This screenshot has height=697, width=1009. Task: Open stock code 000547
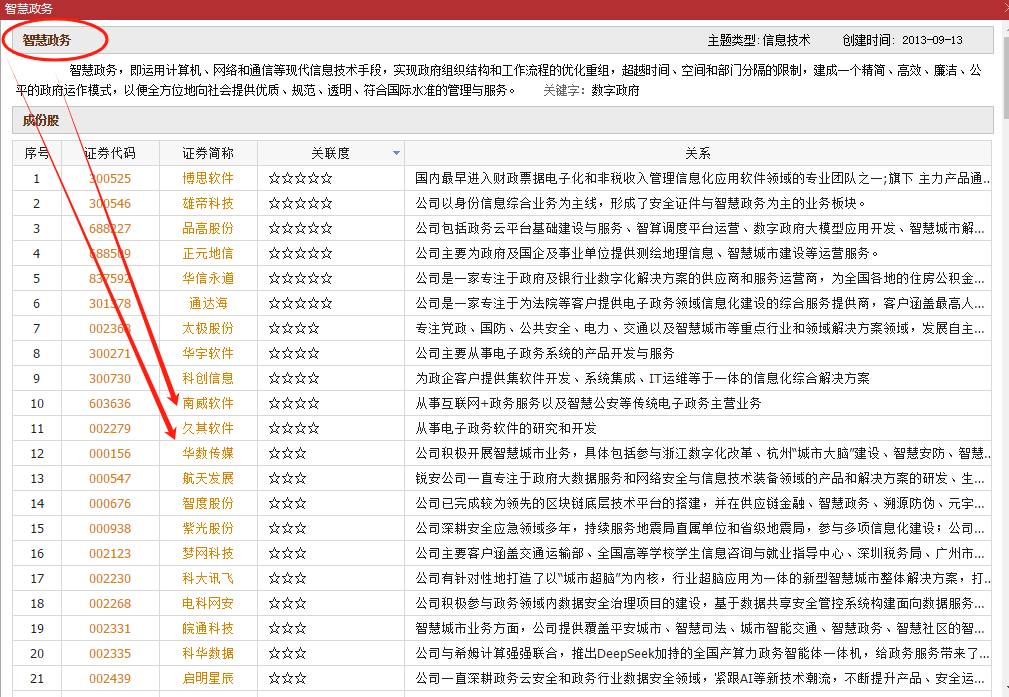point(110,479)
